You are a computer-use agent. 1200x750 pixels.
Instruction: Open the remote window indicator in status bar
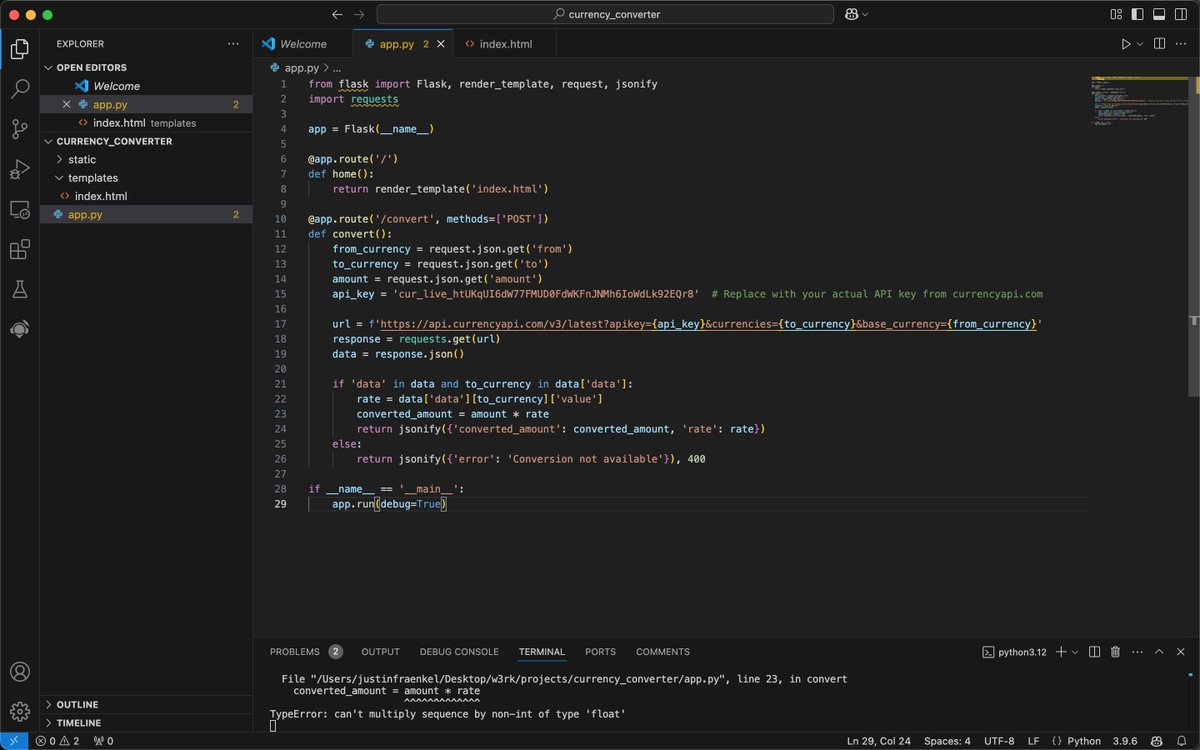pyautogui.click(x=13, y=741)
